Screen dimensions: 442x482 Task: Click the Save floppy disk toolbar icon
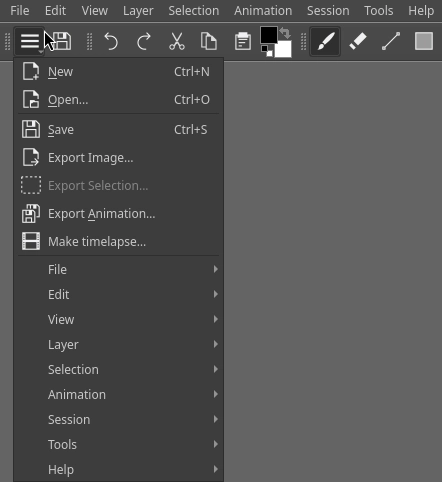[62, 41]
